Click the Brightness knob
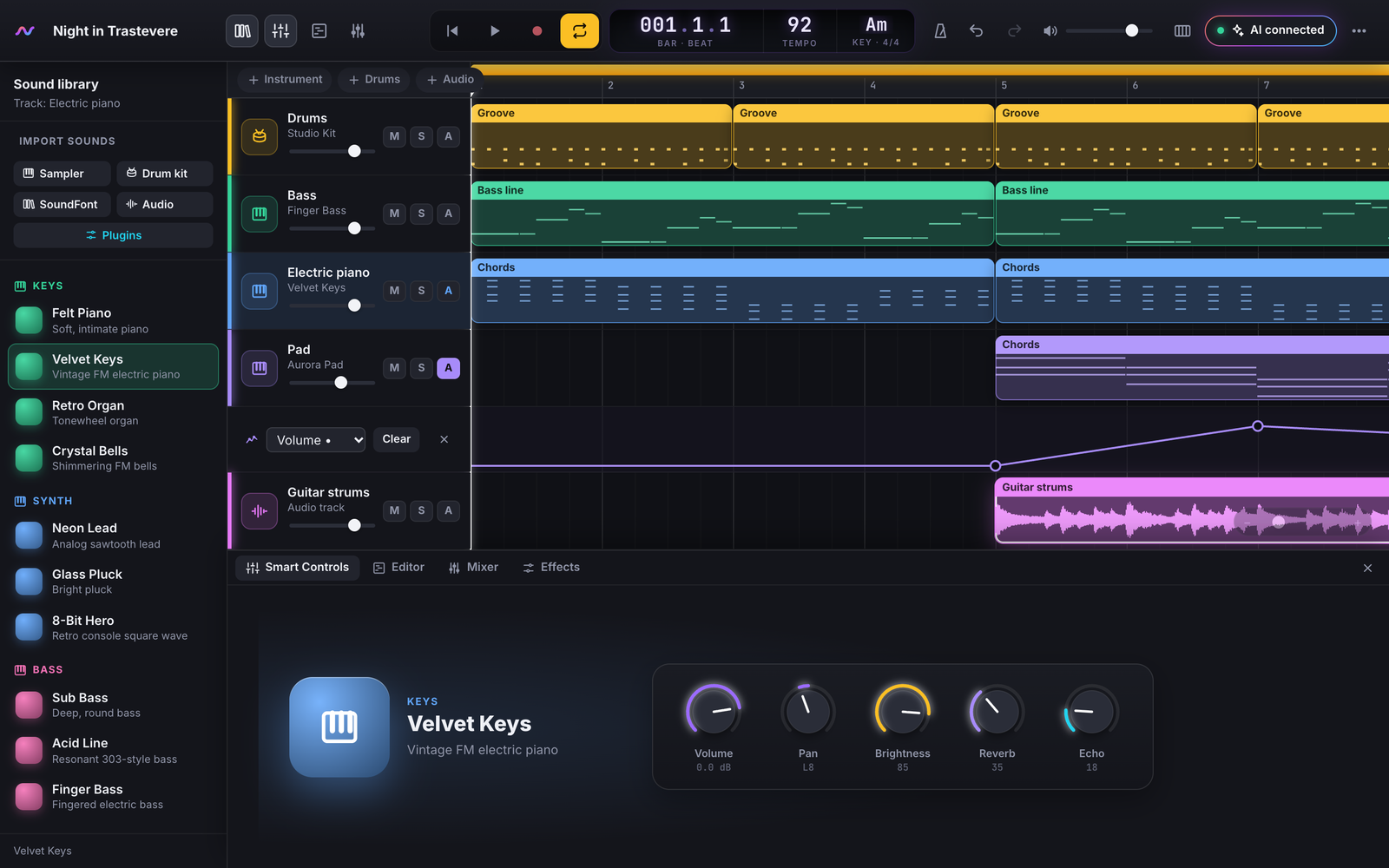Viewport: 1389px width, 868px height. [903, 712]
